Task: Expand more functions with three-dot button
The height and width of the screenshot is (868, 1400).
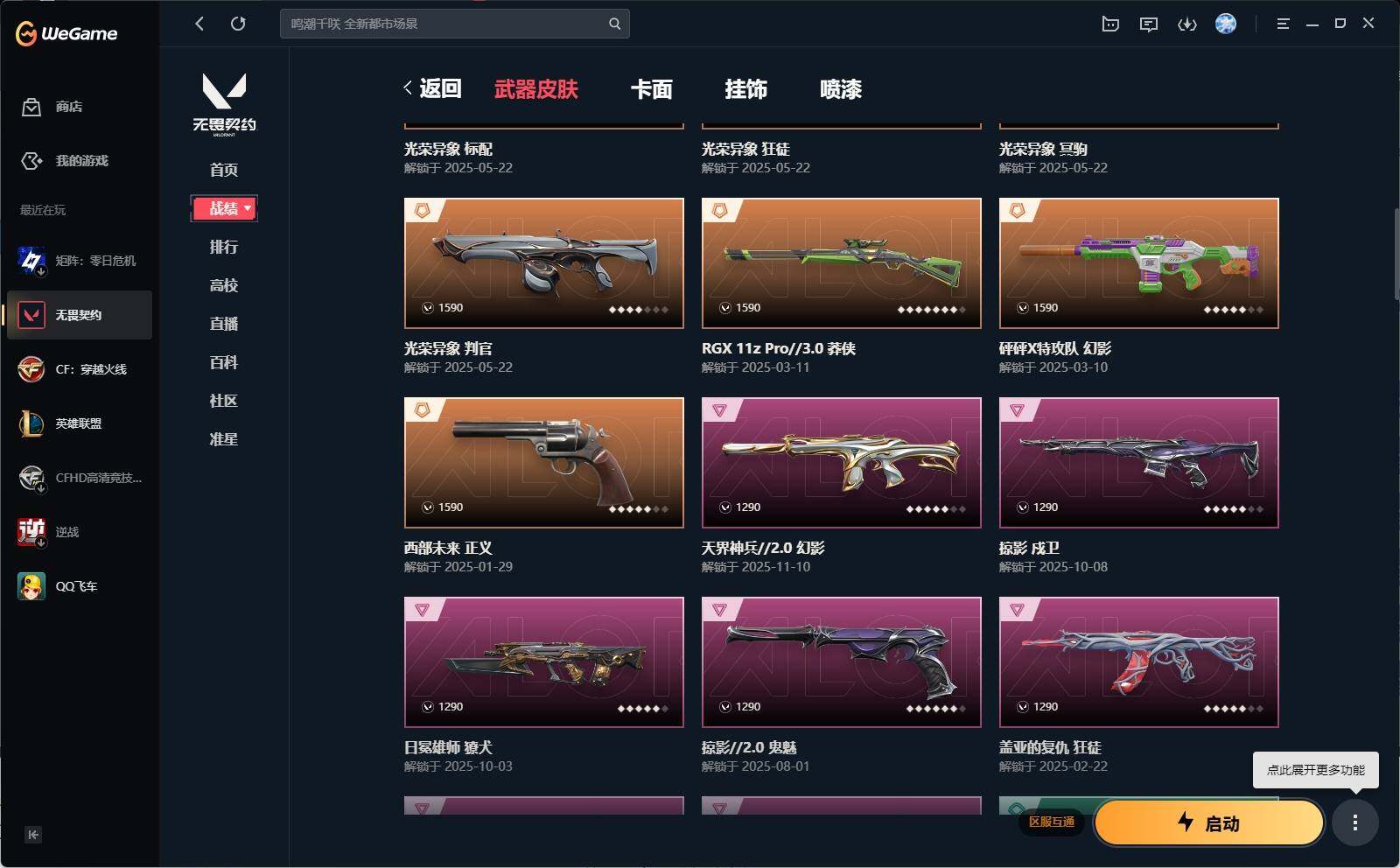Action: 1355,822
